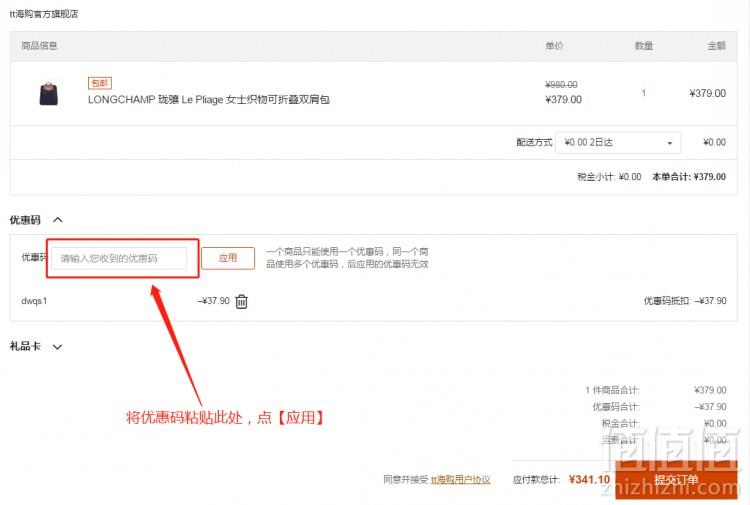Click the 包邮 free-shipping tag
Viewport: 750px width, 505px height.
coord(99,83)
